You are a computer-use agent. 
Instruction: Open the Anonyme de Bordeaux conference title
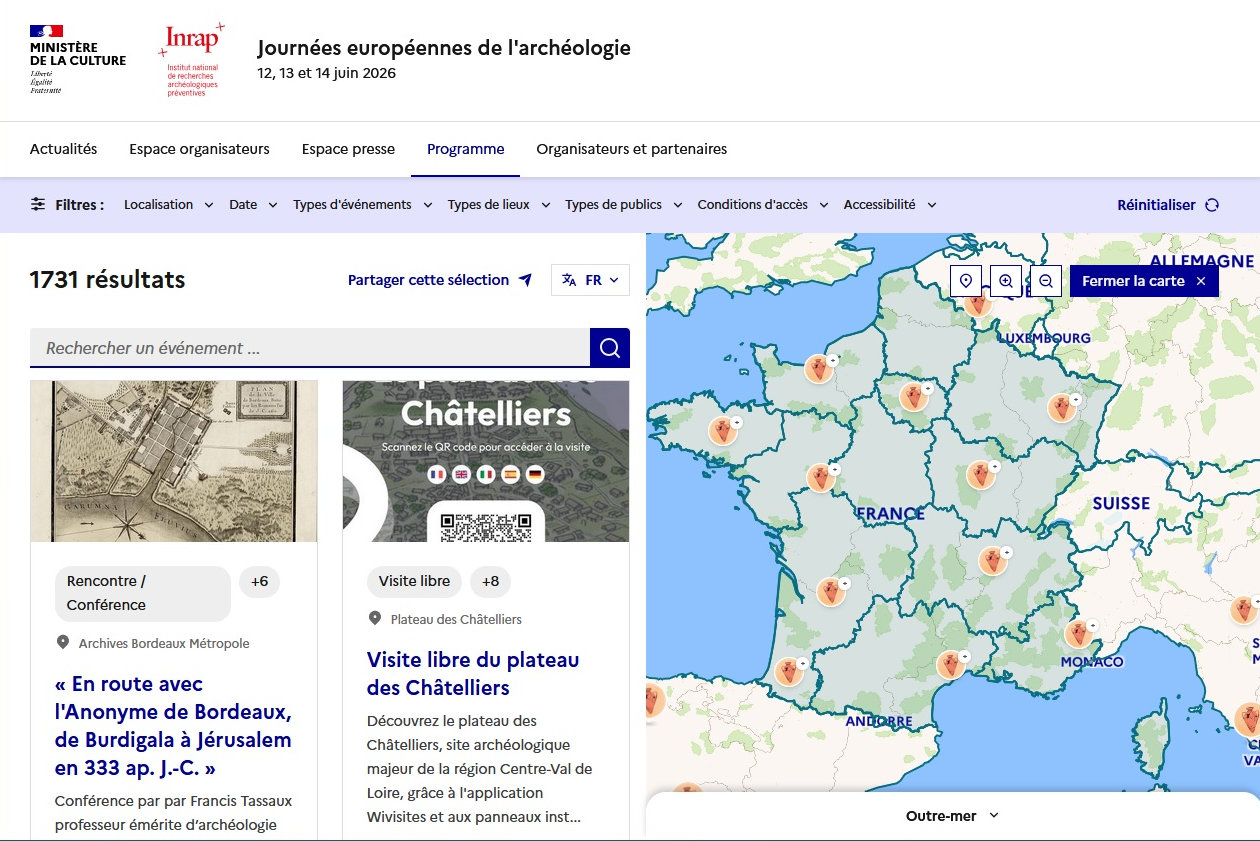click(x=174, y=726)
